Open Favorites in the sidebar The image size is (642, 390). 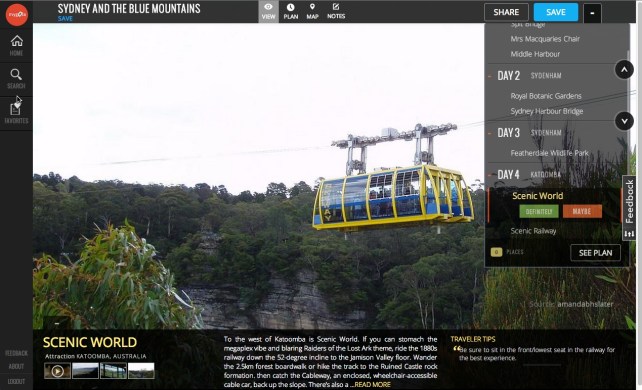(16, 113)
